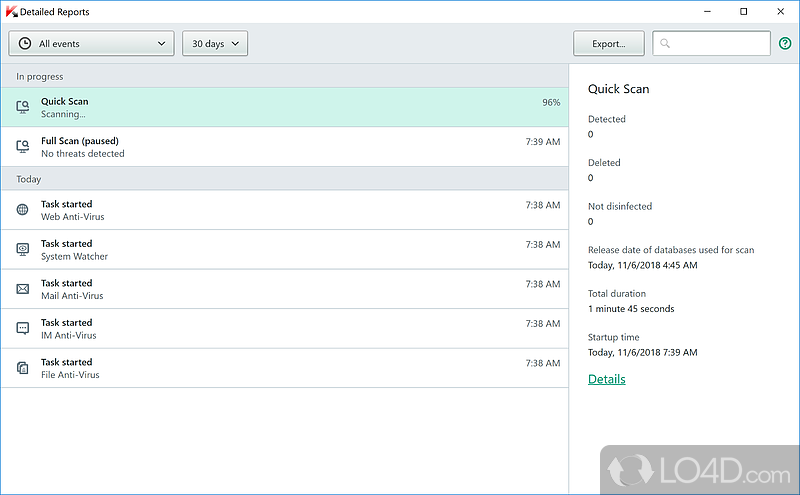Viewport: 800px width, 495px height.
Task: Click the magnifier icon in search box
Action: click(665, 43)
